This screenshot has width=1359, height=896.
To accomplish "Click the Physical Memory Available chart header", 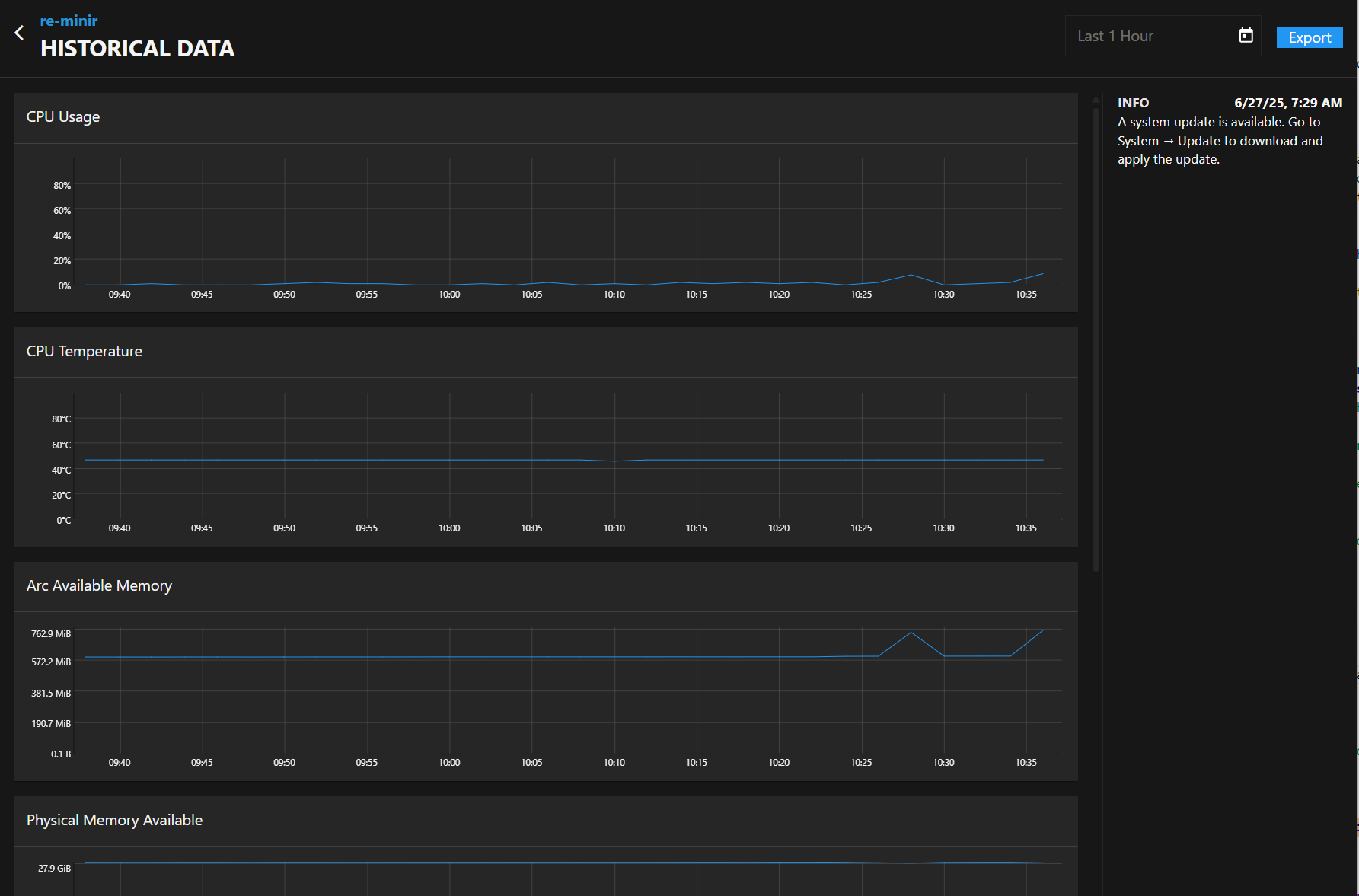I will point(114,821).
